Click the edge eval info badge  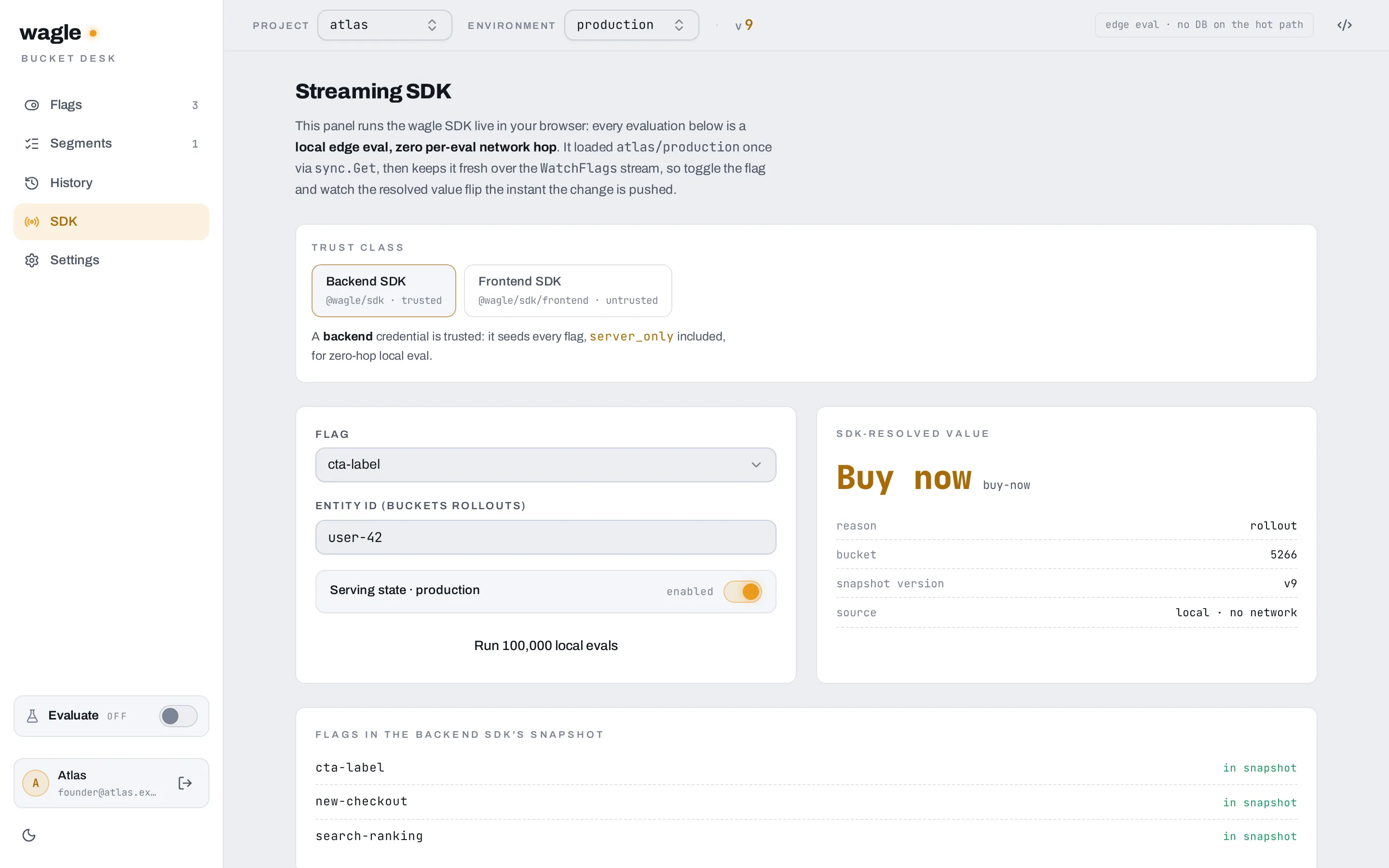point(1204,25)
